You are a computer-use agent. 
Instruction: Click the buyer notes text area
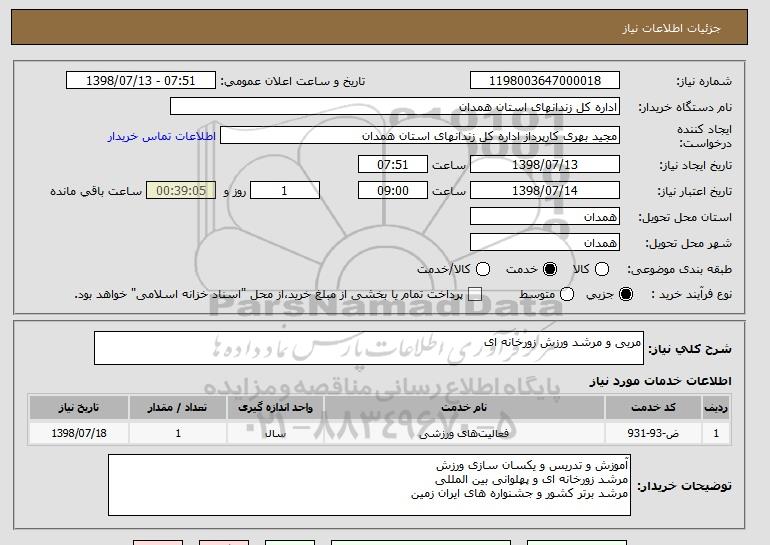click(369, 485)
